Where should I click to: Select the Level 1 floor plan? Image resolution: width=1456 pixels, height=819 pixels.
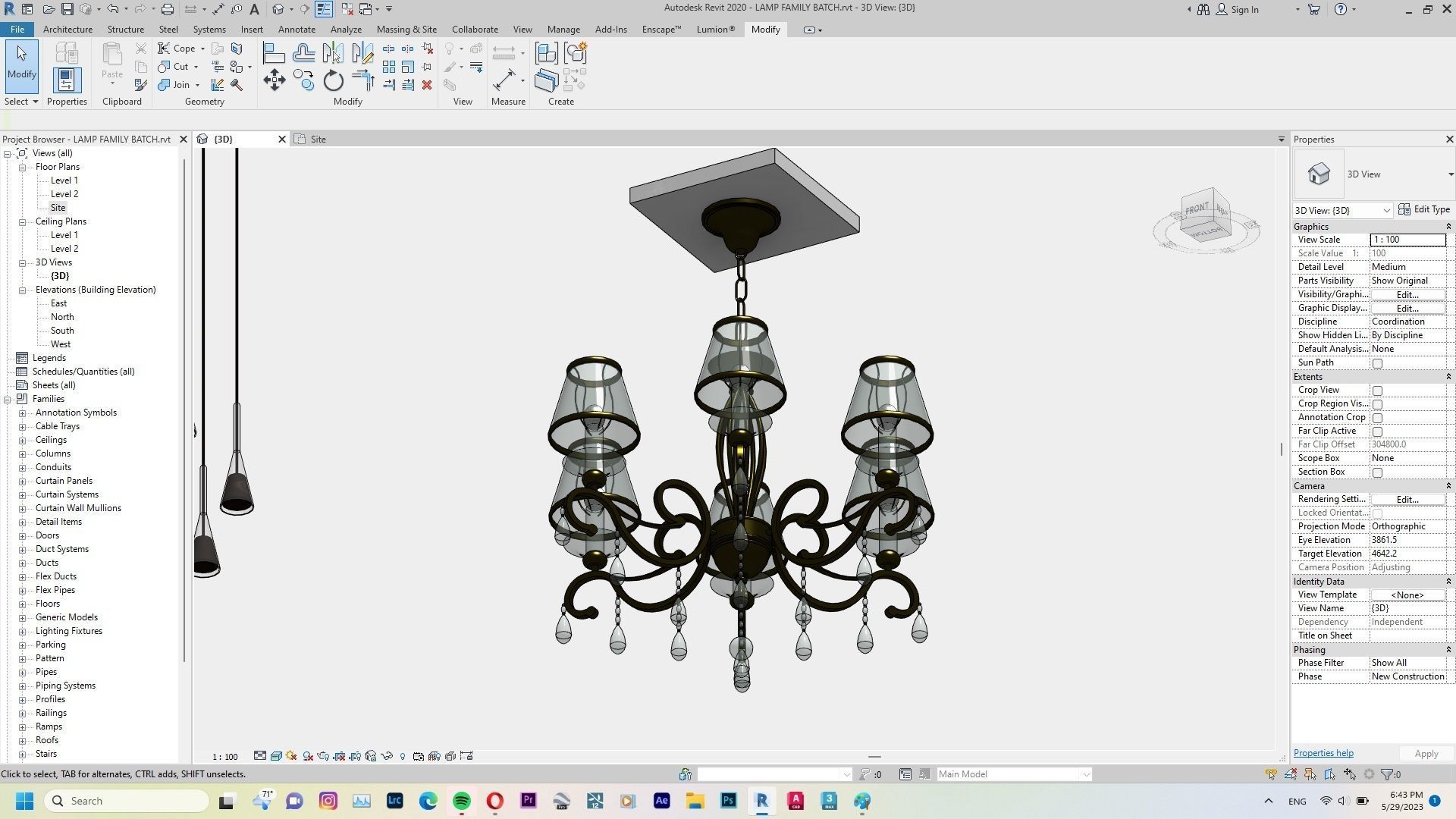[x=64, y=180]
